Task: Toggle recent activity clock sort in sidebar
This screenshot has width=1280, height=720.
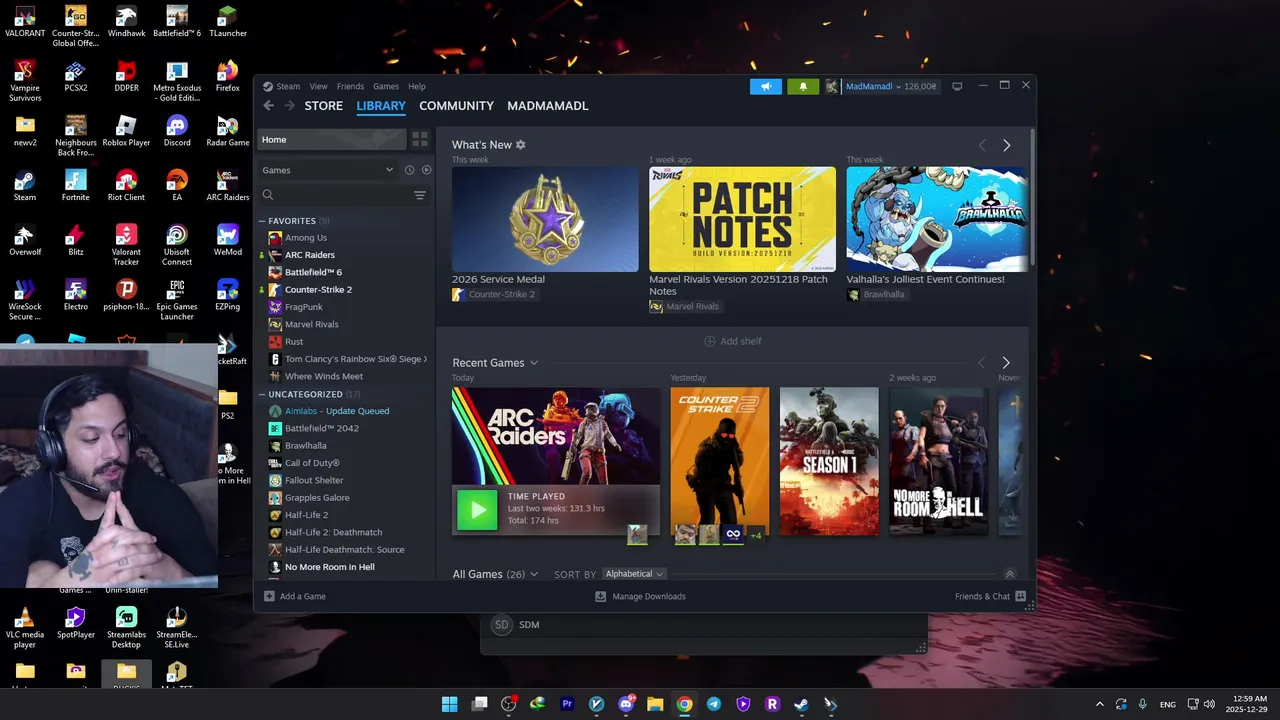Action: [409, 170]
